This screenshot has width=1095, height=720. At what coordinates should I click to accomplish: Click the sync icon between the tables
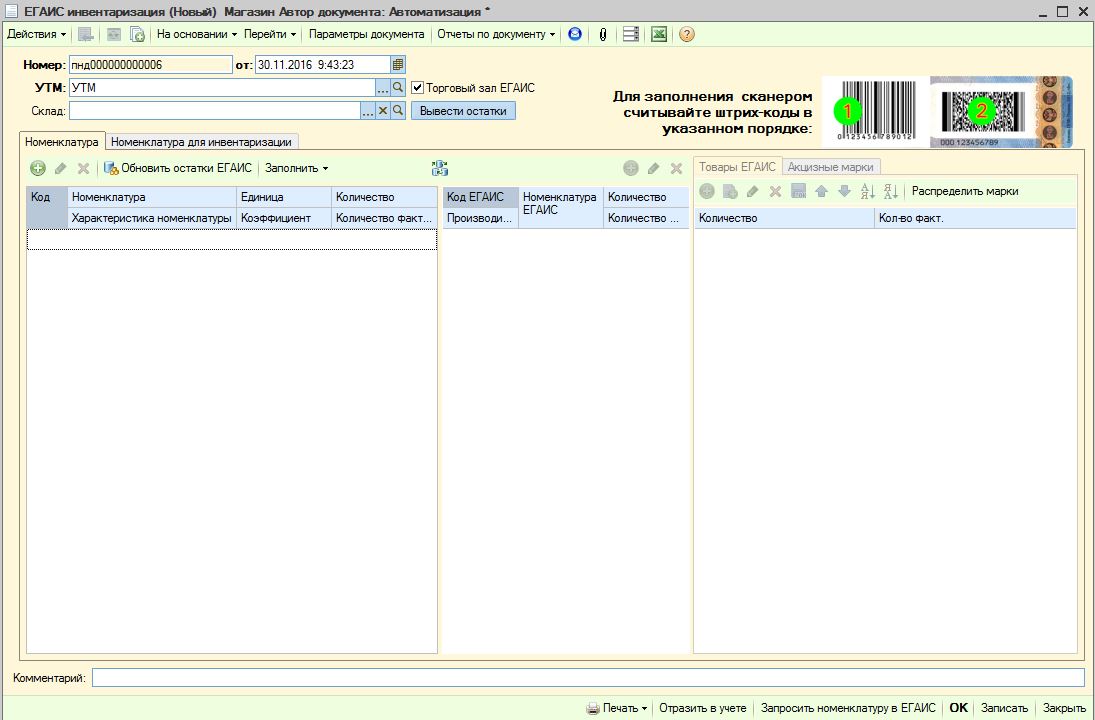(440, 168)
